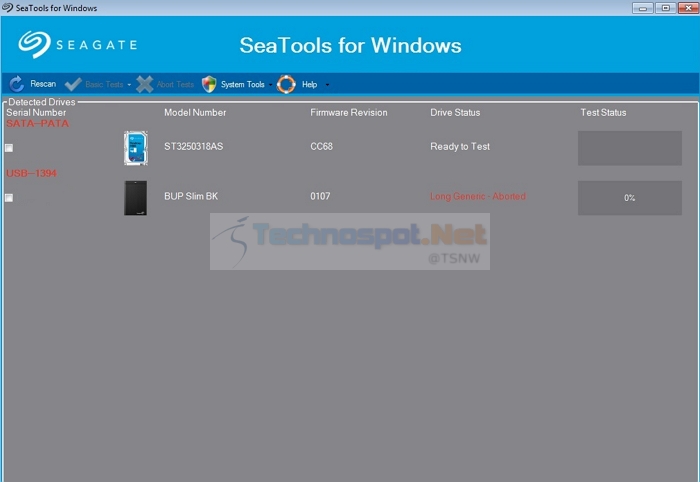Click the Rescan circular arrow icon
The height and width of the screenshot is (482, 700).
point(17,84)
